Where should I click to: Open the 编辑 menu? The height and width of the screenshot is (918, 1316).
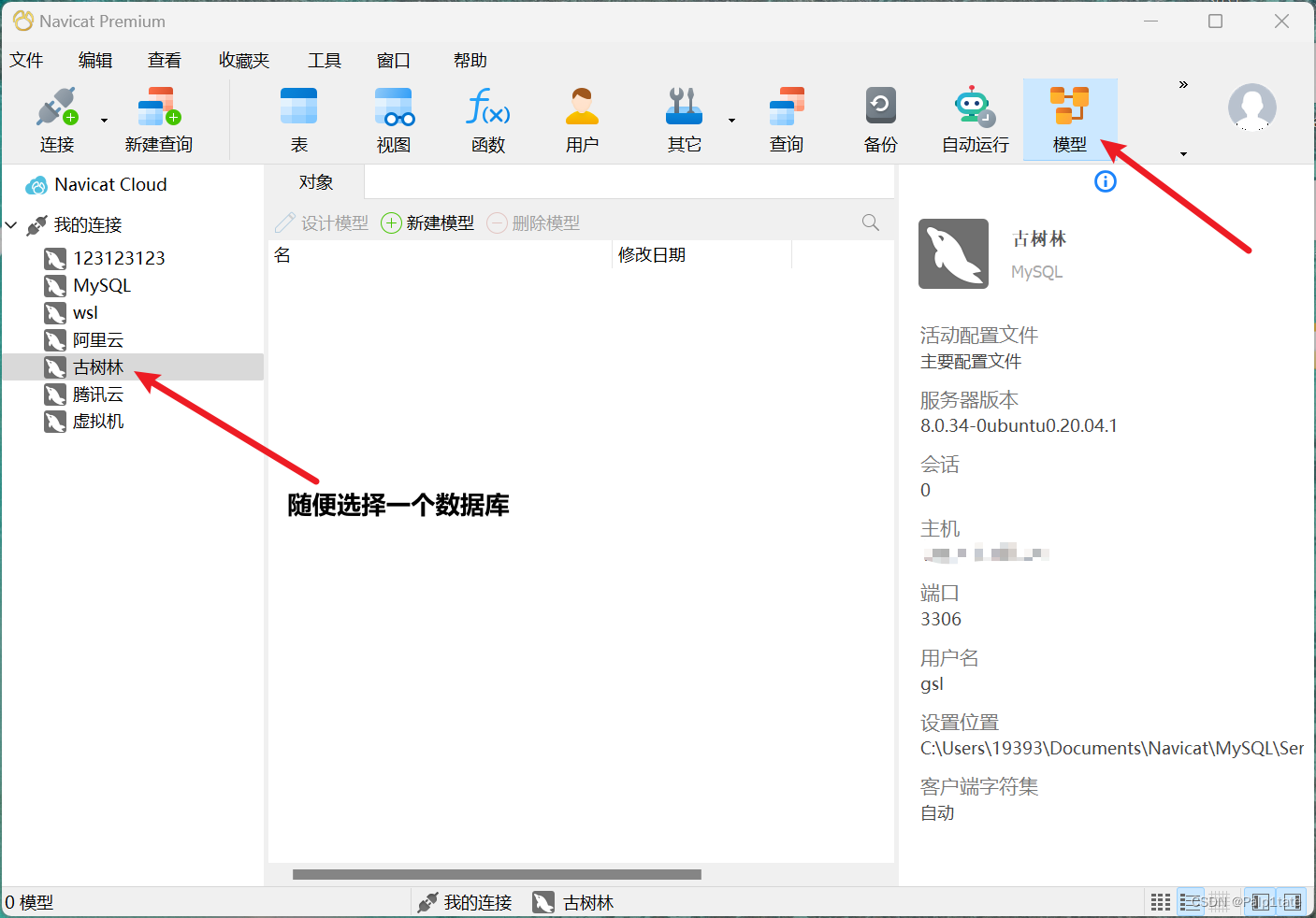click(x=95, y=61)
